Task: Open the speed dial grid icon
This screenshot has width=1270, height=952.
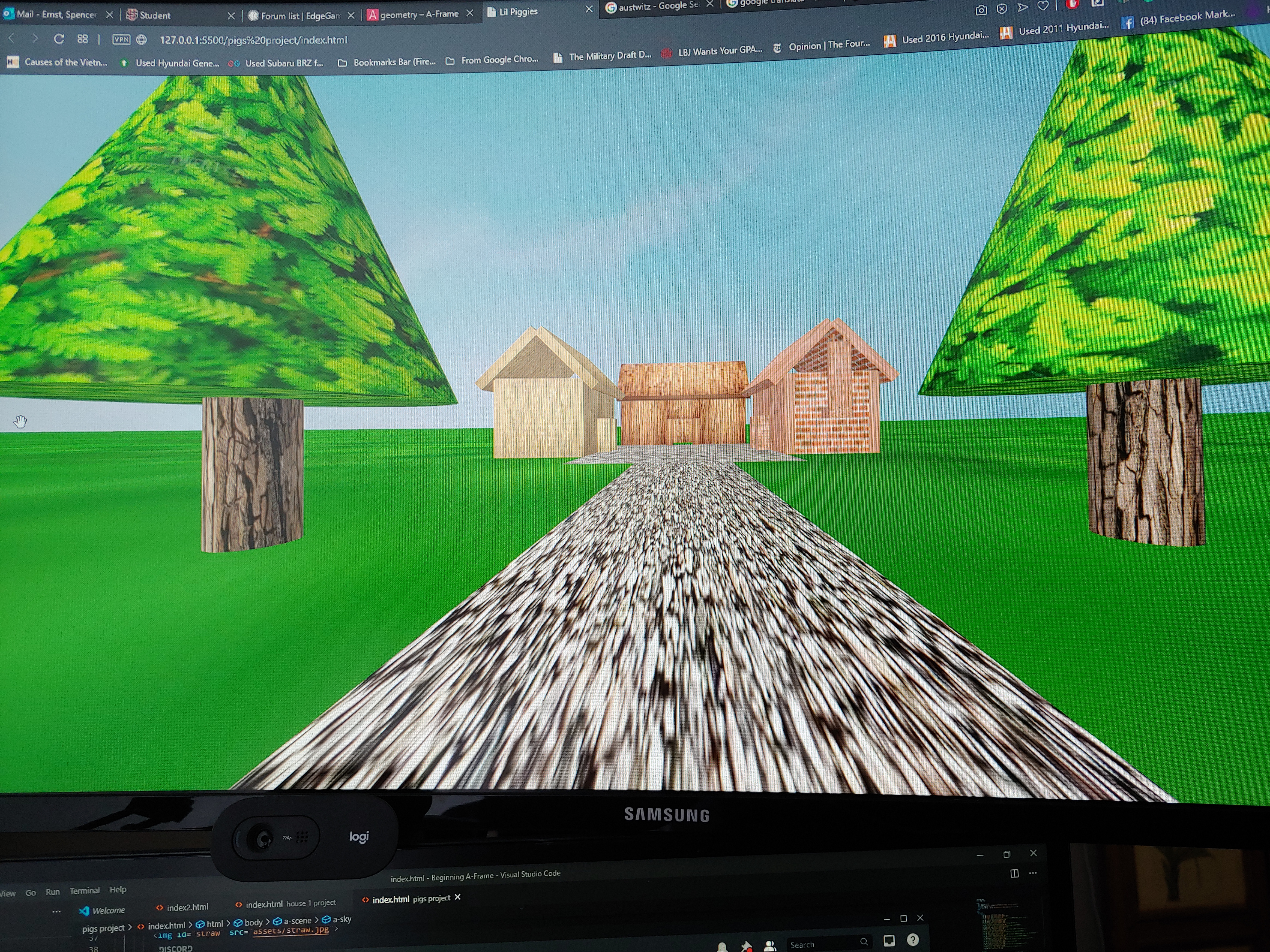Action: coord(83,39)
